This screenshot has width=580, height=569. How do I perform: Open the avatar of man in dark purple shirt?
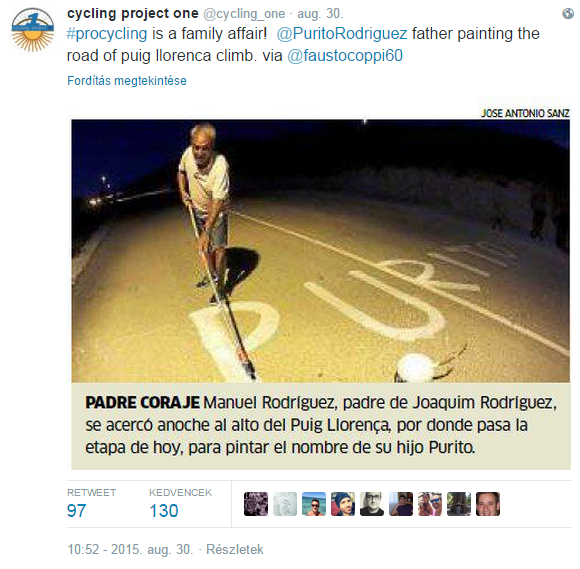[401, 504]
